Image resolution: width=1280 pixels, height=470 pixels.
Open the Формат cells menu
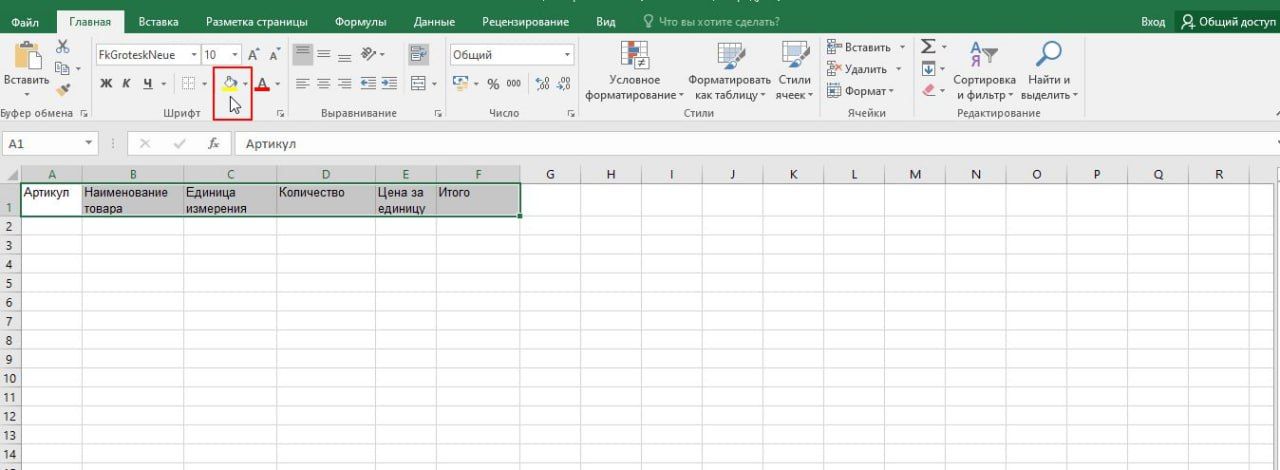[x=860, y=91]
